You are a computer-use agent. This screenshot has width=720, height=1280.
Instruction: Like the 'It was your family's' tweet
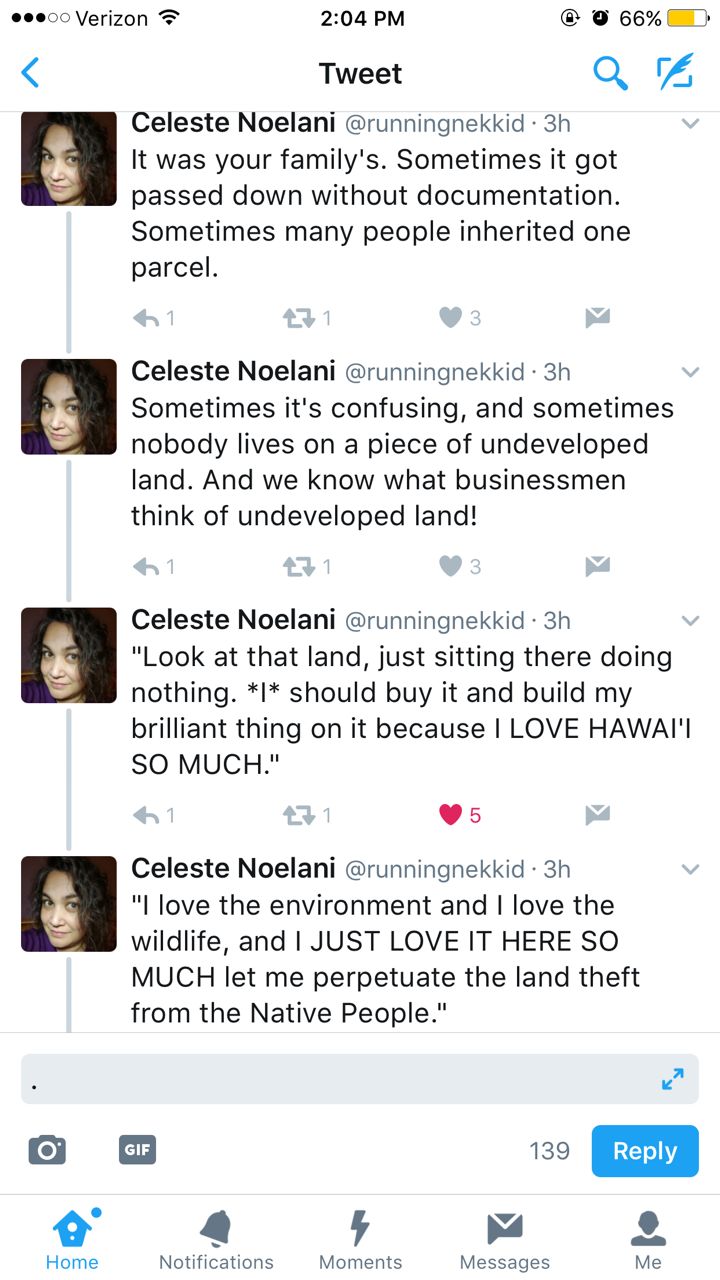451,318
